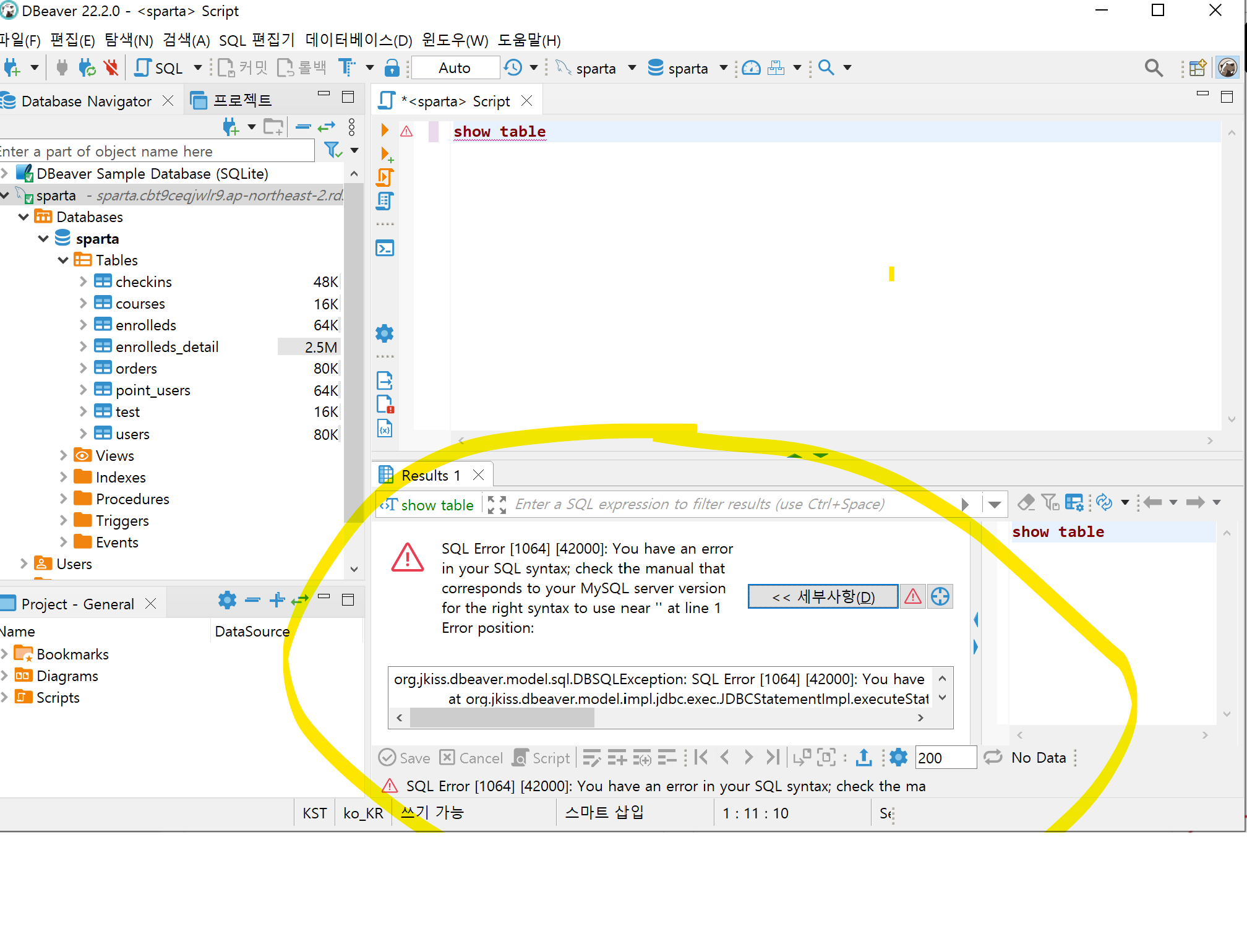1247x952 pixels.
Task: Click the Rollback (롤백) toolbar button
Action: pyautogui.click(x=302, y=67)
